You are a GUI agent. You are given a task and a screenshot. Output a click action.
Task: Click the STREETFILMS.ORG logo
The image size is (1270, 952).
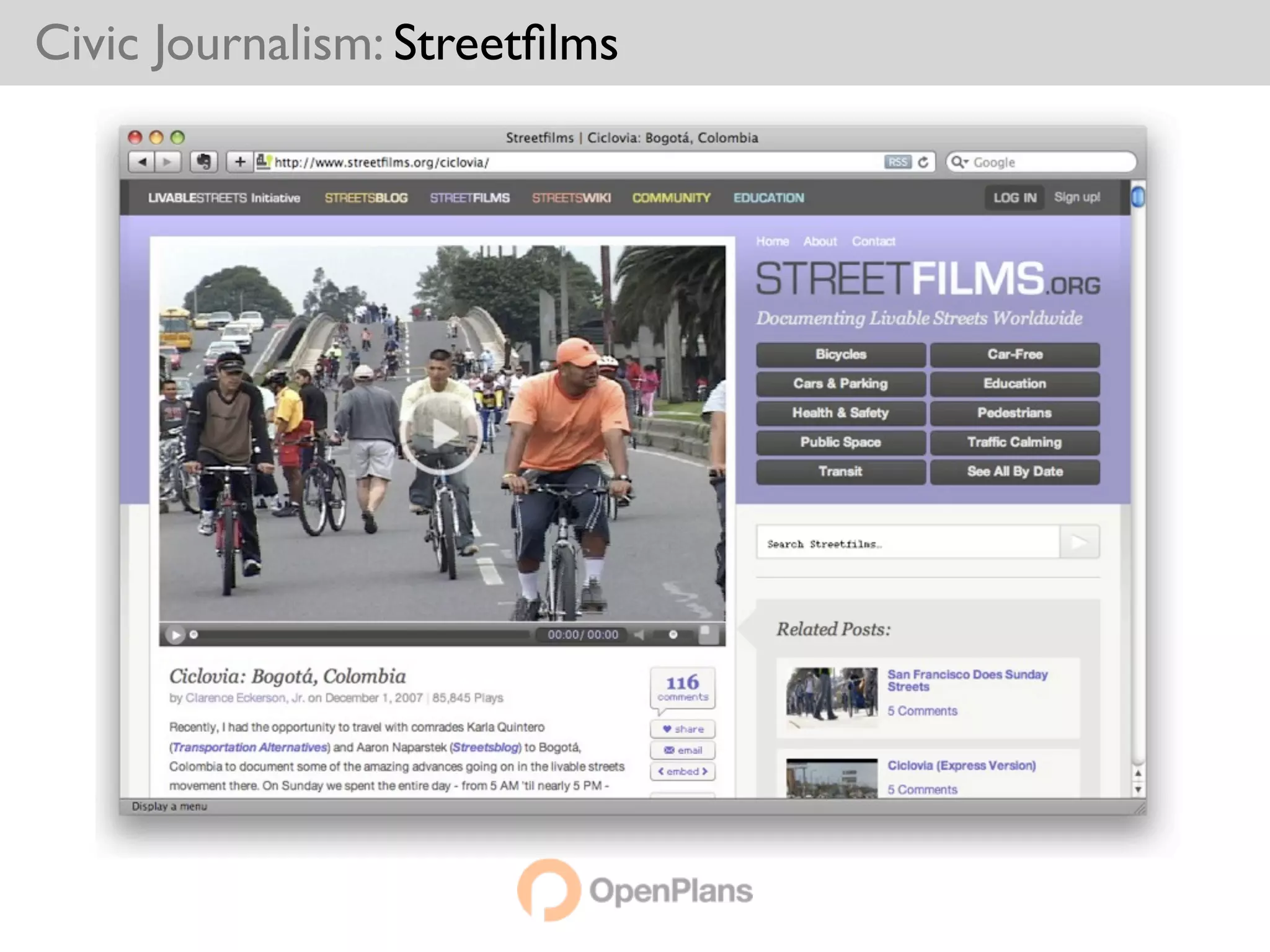point(928,279)
